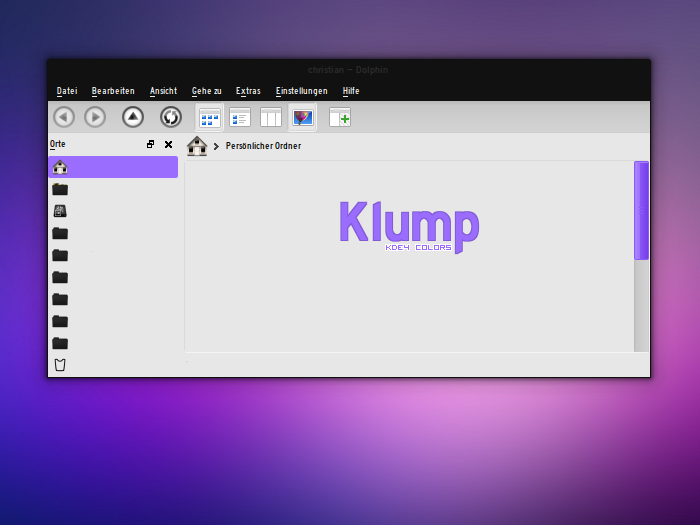This screenshot has height=525, width=700.
Task: Detach the Orte panel with the float button
Action: (x=150, y=144)
